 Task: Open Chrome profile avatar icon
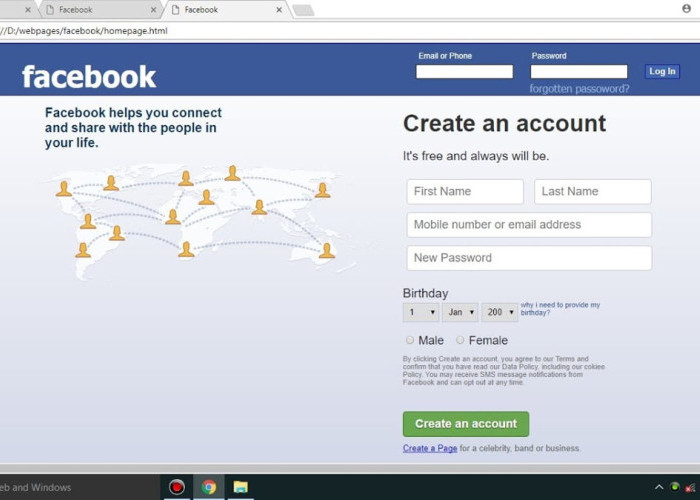coord(687,8)
